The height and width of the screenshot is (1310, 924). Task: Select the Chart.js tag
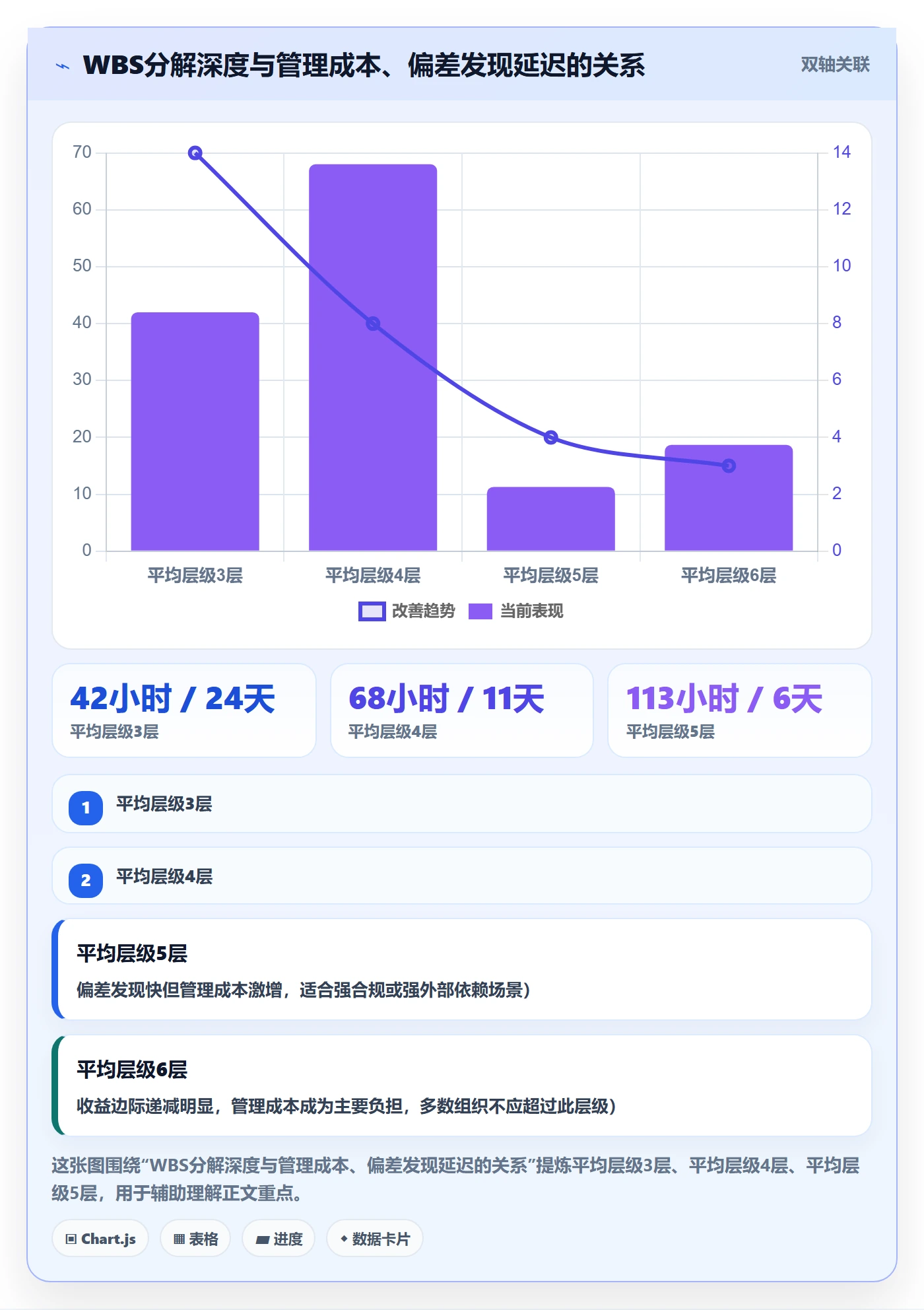tap(100, 1239)
